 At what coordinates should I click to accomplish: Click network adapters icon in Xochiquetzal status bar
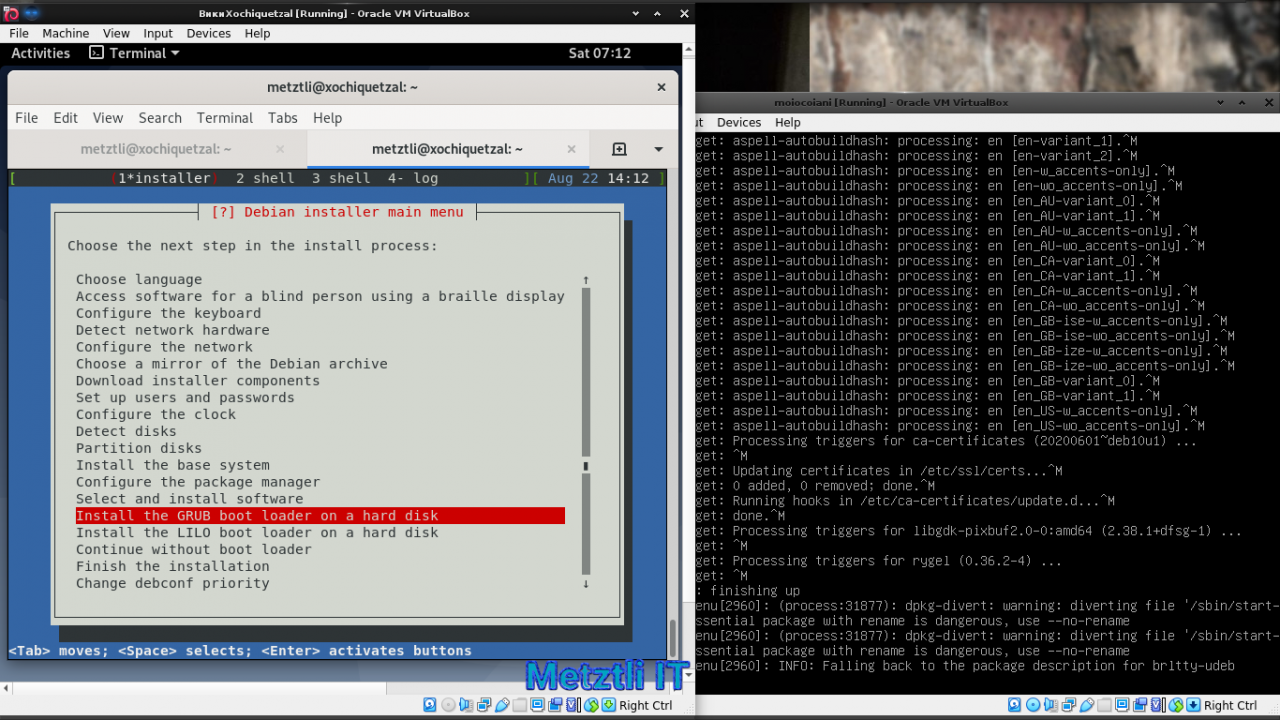(484, 705)
